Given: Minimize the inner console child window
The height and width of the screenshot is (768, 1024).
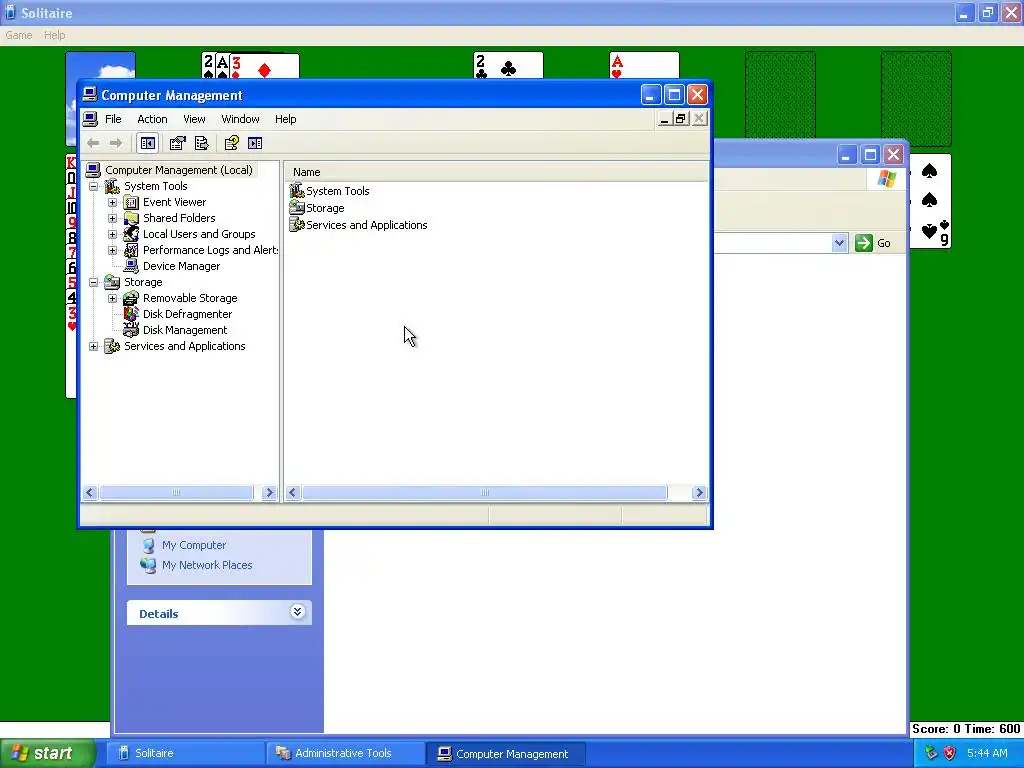Looking at the screenshot, I should pos(664,118).
